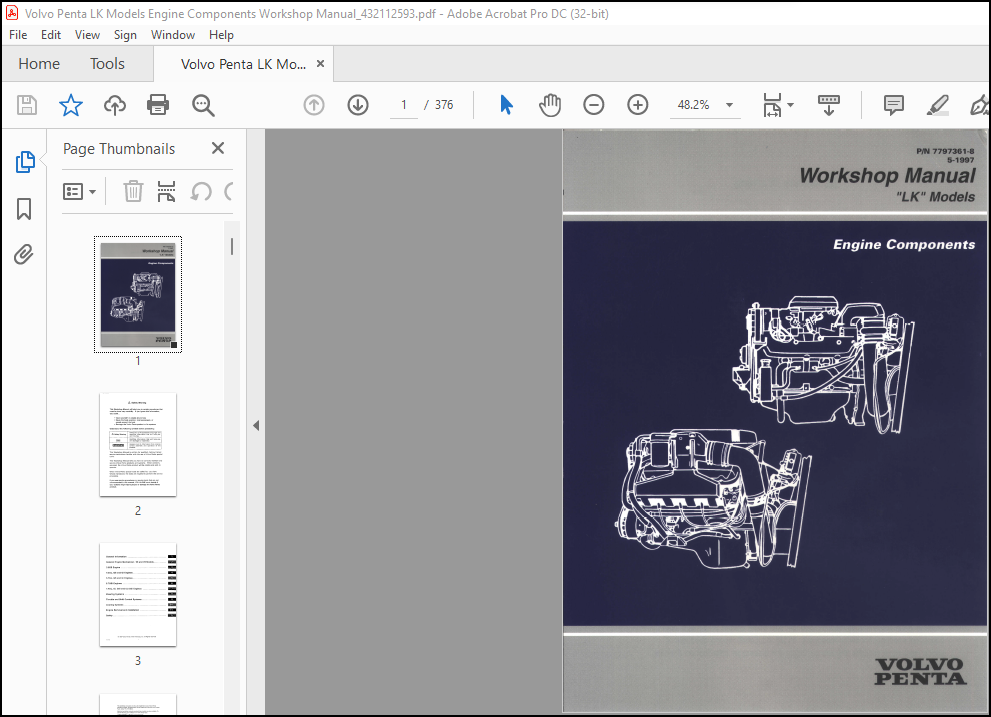Click the 376 total pages label
Viewport: 991px width, 717px height.
(x=444, y=105)
